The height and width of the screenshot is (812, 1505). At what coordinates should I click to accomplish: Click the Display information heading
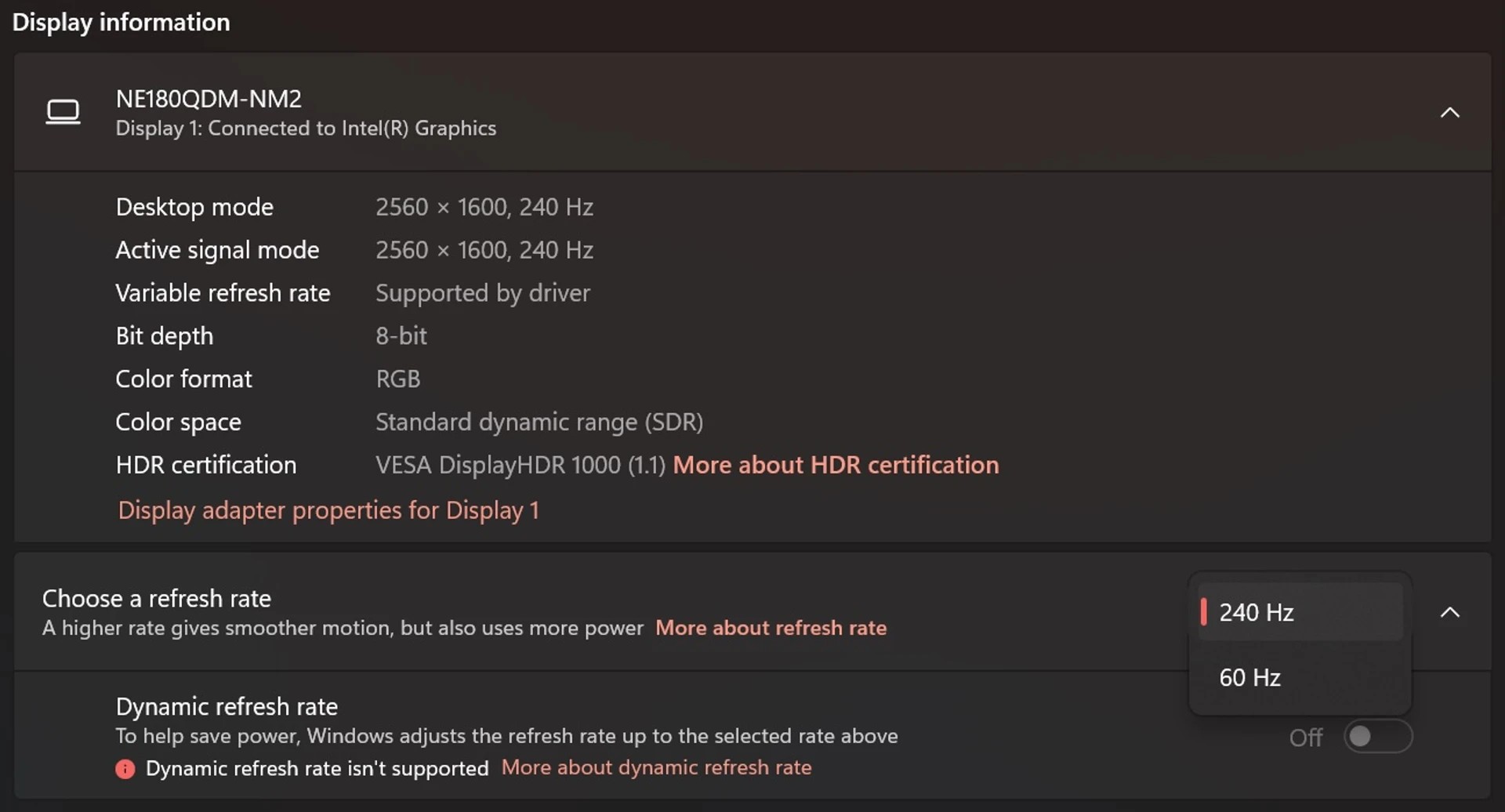[121, 22]
